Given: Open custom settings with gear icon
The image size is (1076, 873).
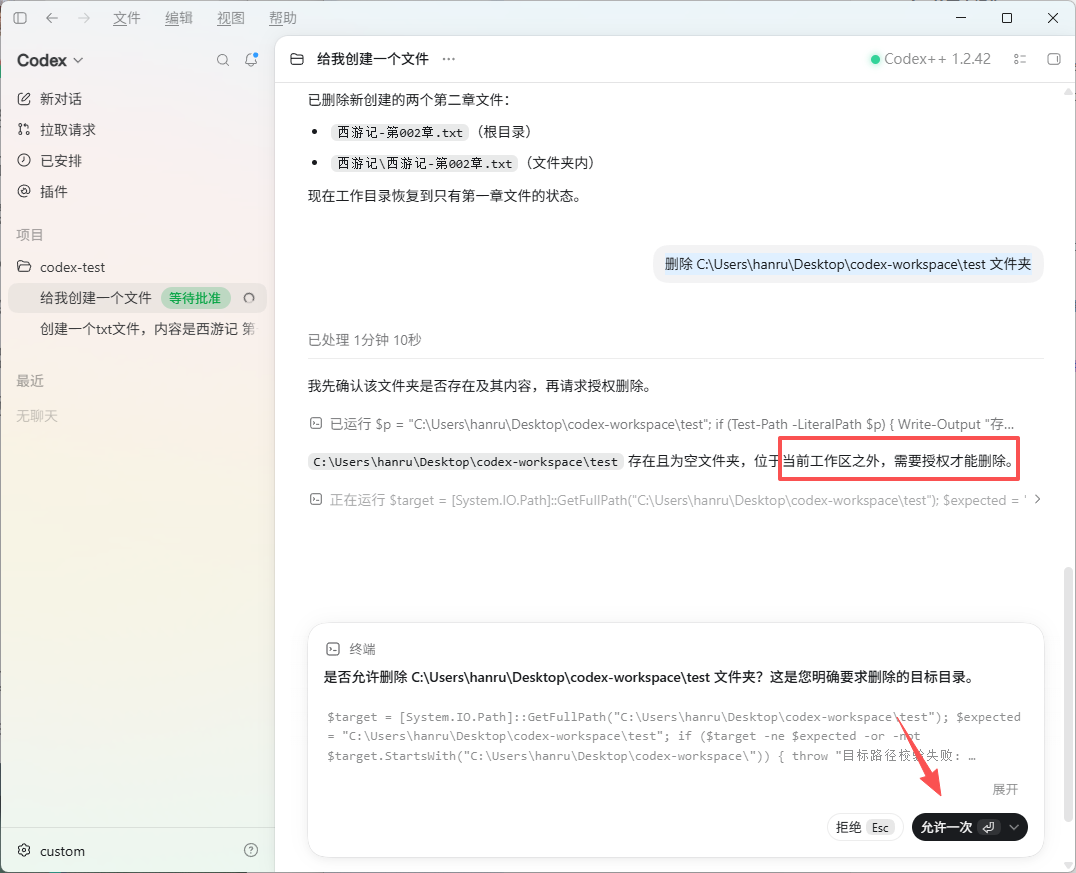Looking at the screenshot, I should point(51,851).
